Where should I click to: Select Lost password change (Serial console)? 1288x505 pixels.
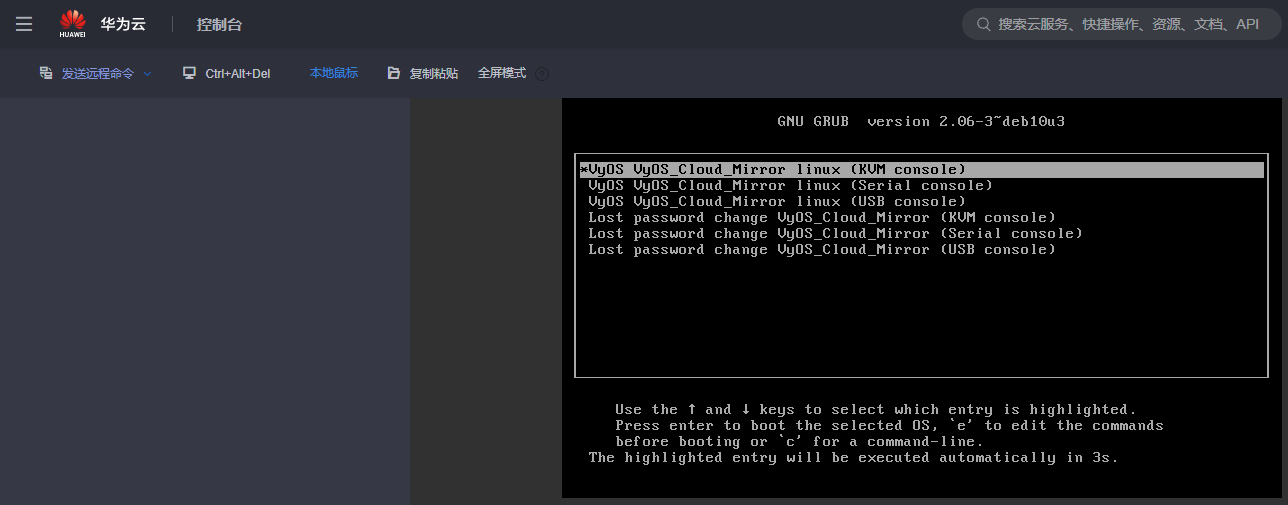coord(921,233)
